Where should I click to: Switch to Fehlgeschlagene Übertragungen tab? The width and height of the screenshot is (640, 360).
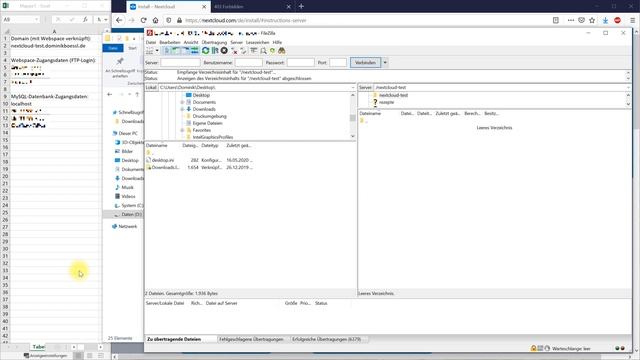[251, 339]
